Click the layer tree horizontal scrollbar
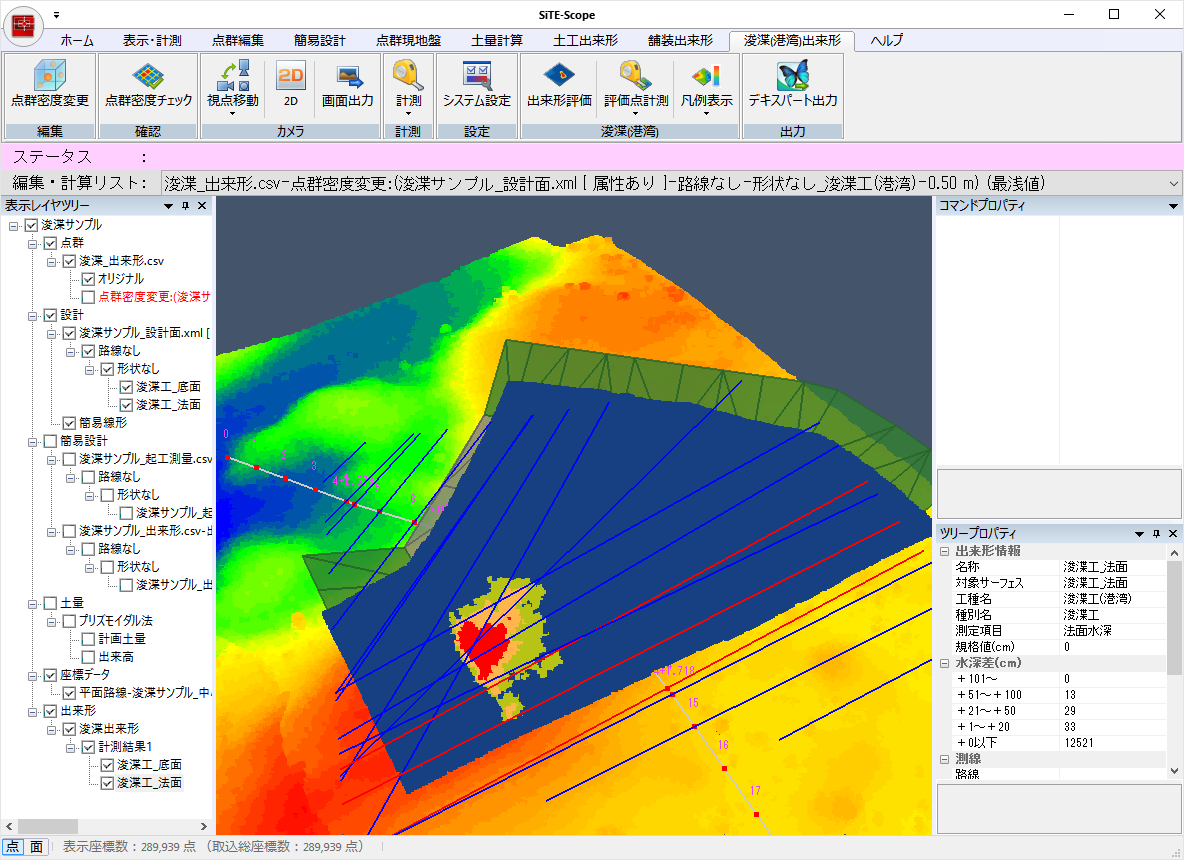The image size is (1184, 860). [x=50, y=826]
